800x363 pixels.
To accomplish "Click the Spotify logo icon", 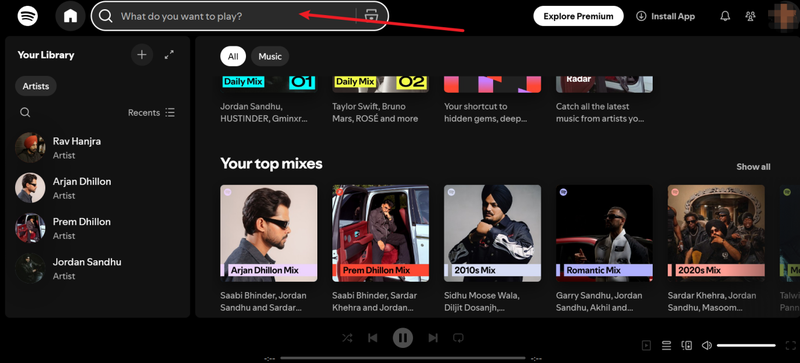I will 28,16.
